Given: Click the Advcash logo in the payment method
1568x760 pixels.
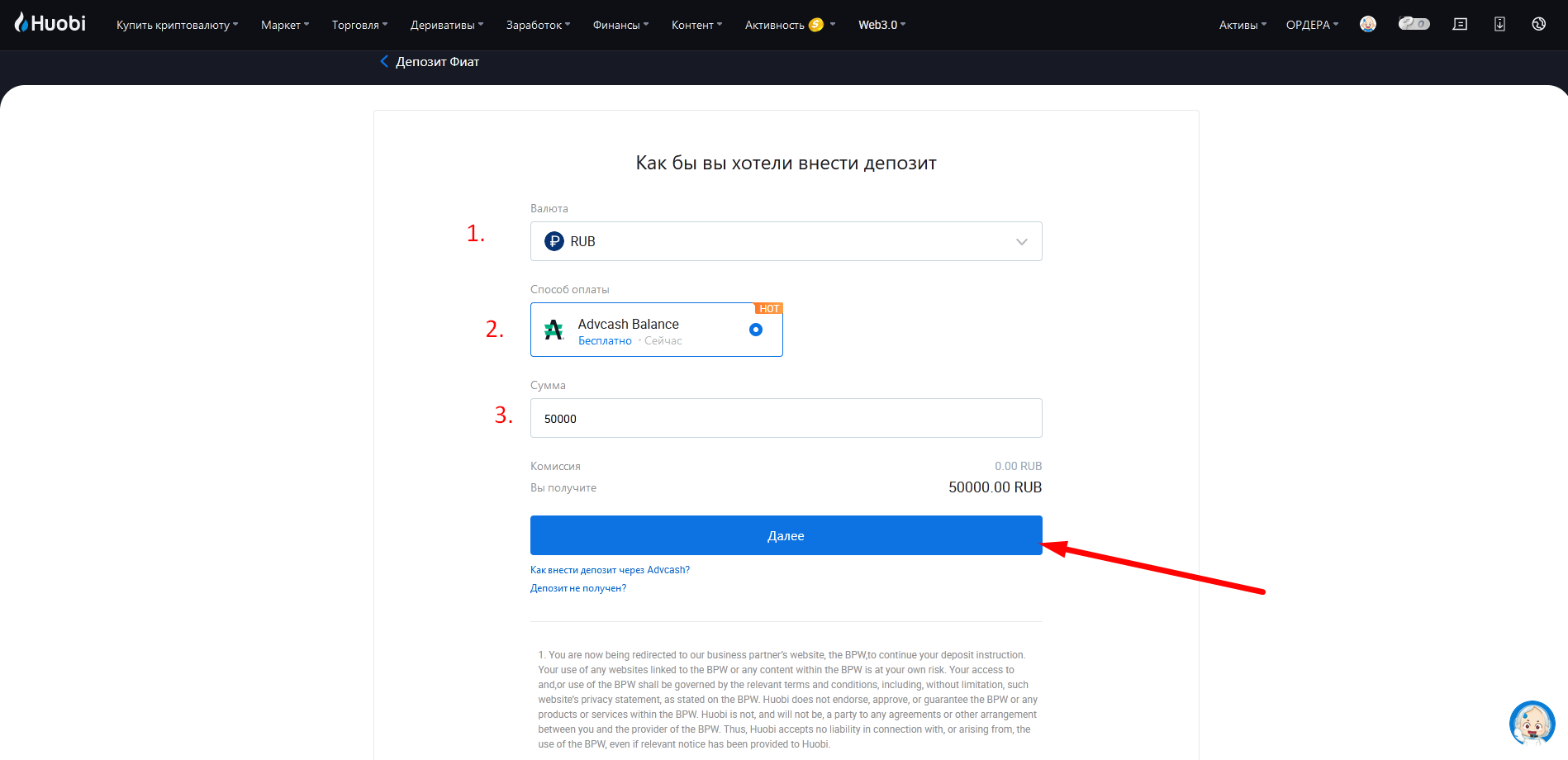Looking at the screenshot, I should click(554, 330).
